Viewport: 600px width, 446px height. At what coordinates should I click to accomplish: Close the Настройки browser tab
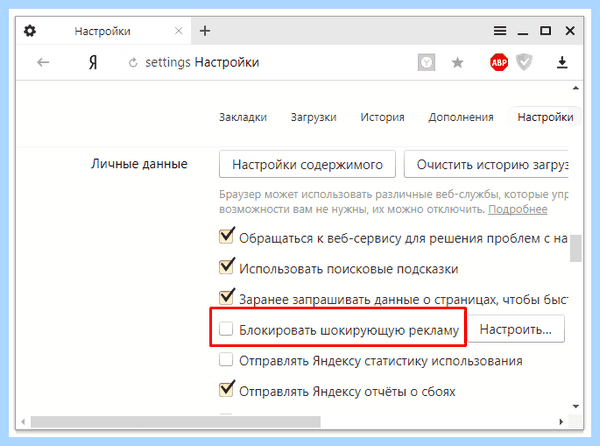click(x=178, y=31)
